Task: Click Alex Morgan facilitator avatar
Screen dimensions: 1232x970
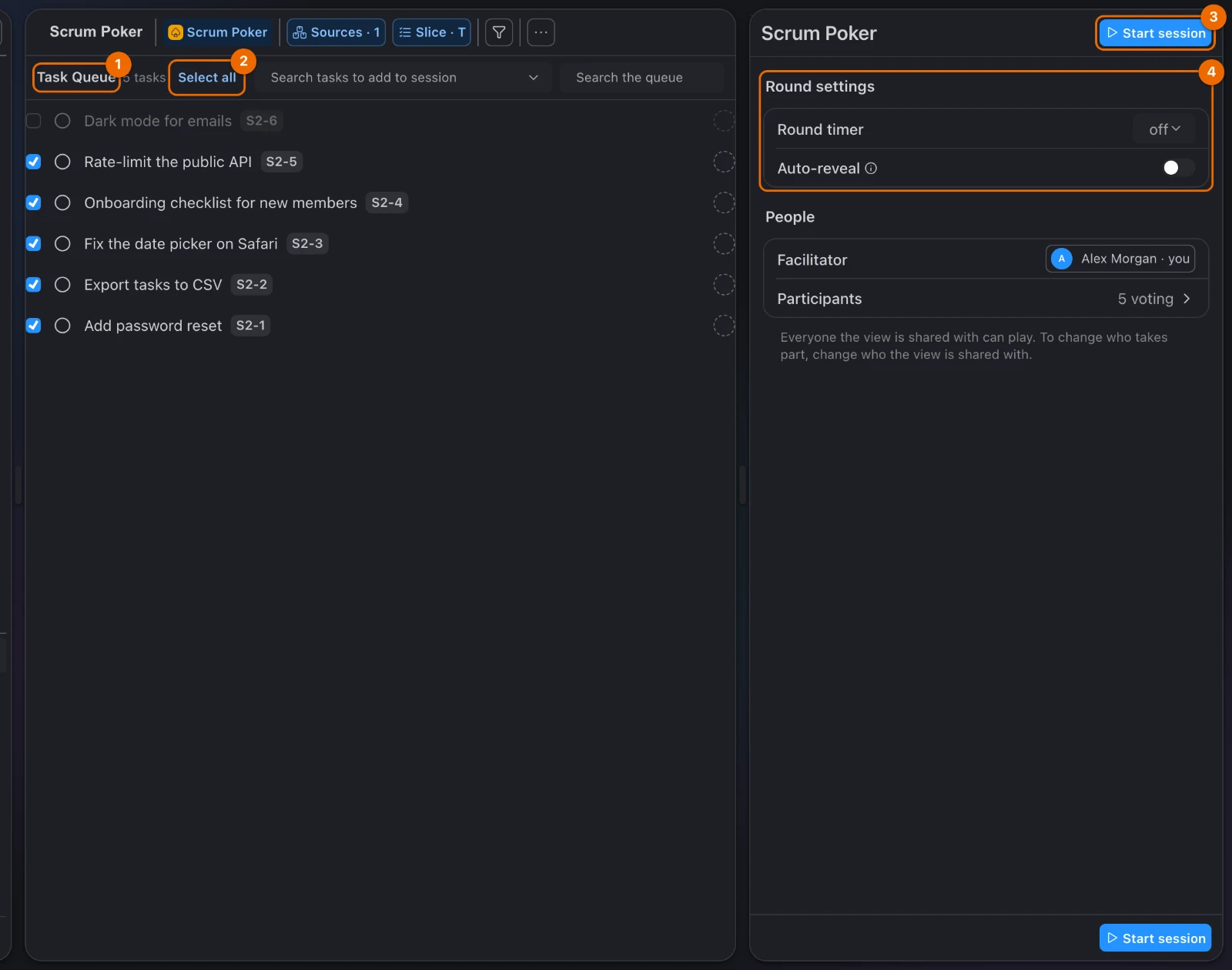Action: (x=1062, y=259)
